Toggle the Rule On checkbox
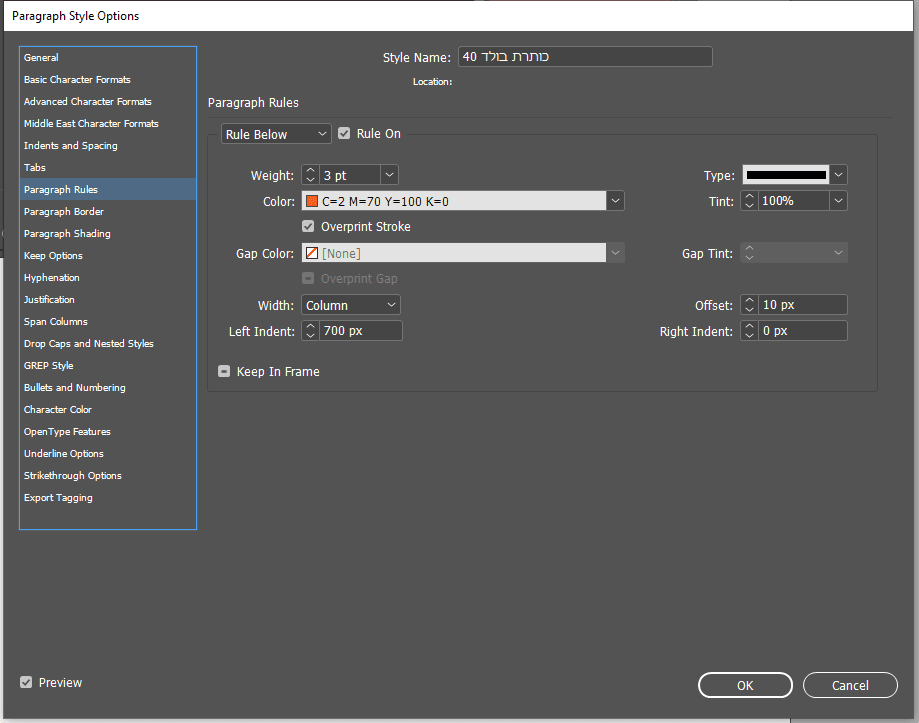 pyautogui.click(x=344, y=134)
